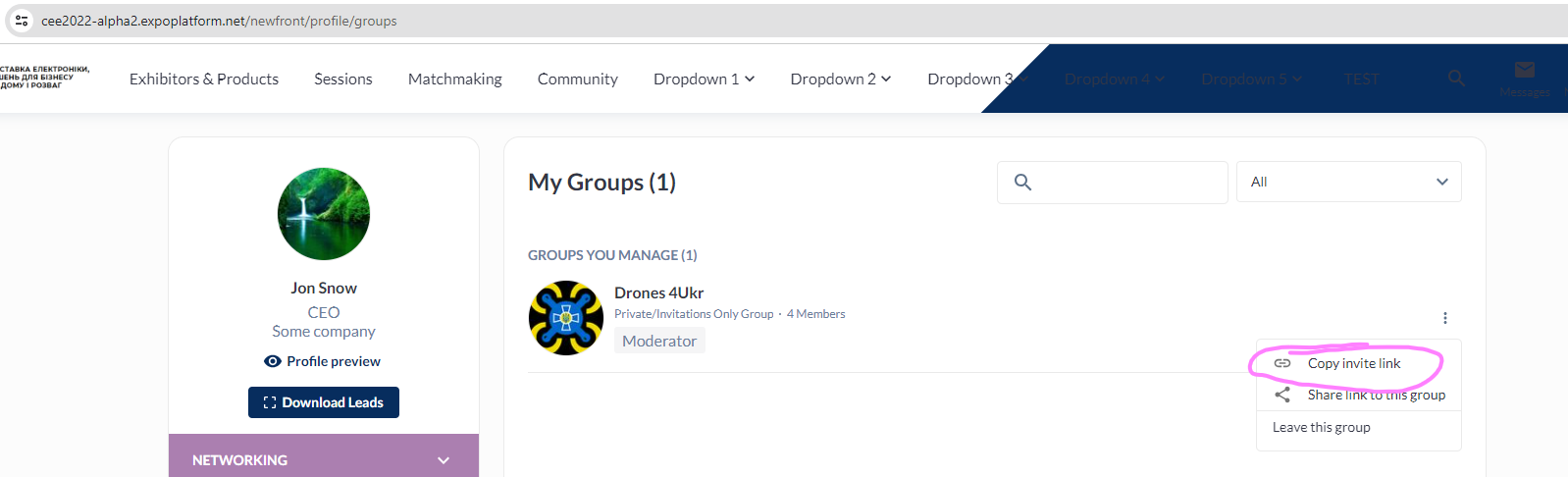Select Share link to this group
Image resolution: width=1568 pixels, height=477 pixels.
[1375, 395]
